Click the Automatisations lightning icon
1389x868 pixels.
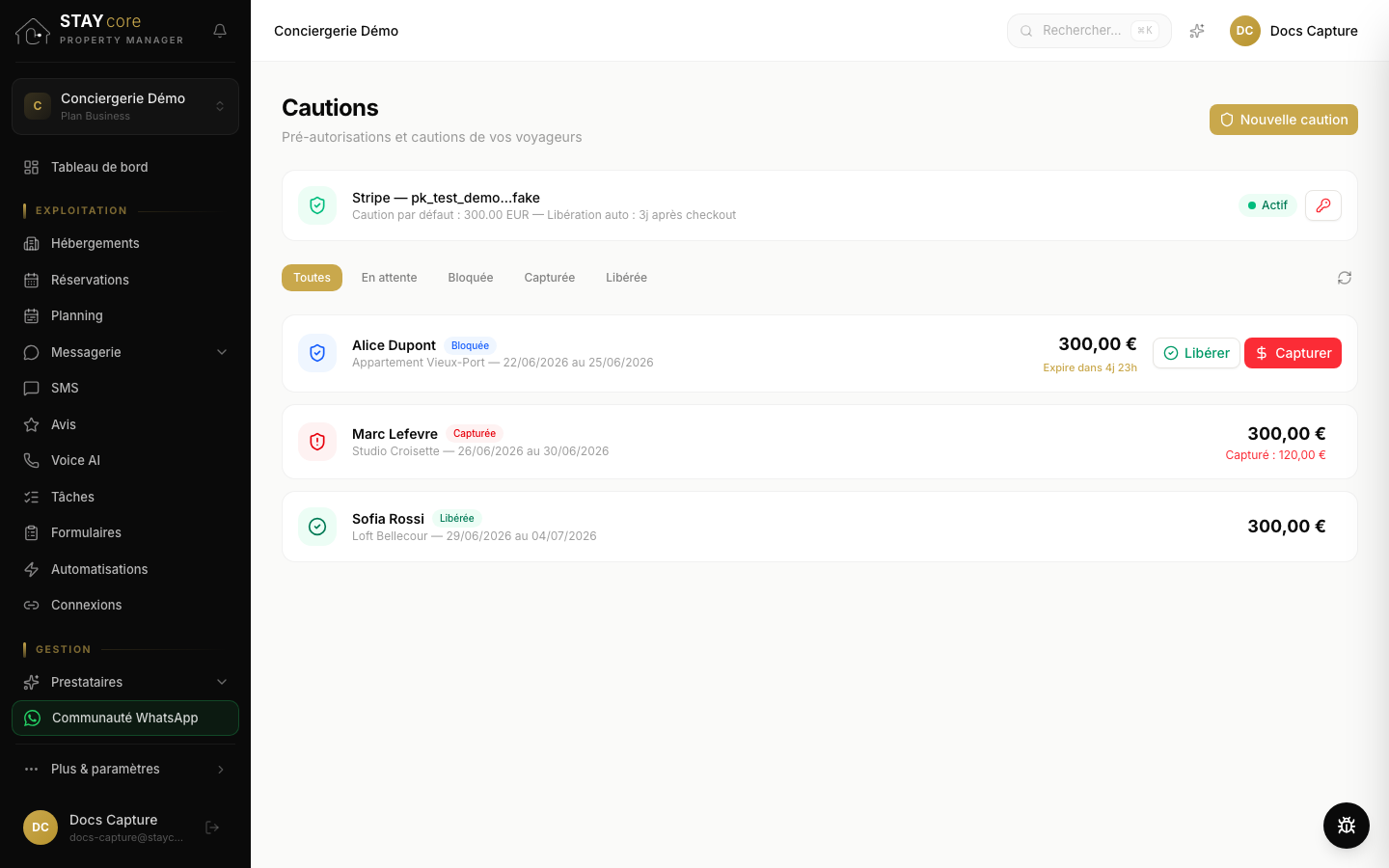pyautogui.click(x=31, y=570)
